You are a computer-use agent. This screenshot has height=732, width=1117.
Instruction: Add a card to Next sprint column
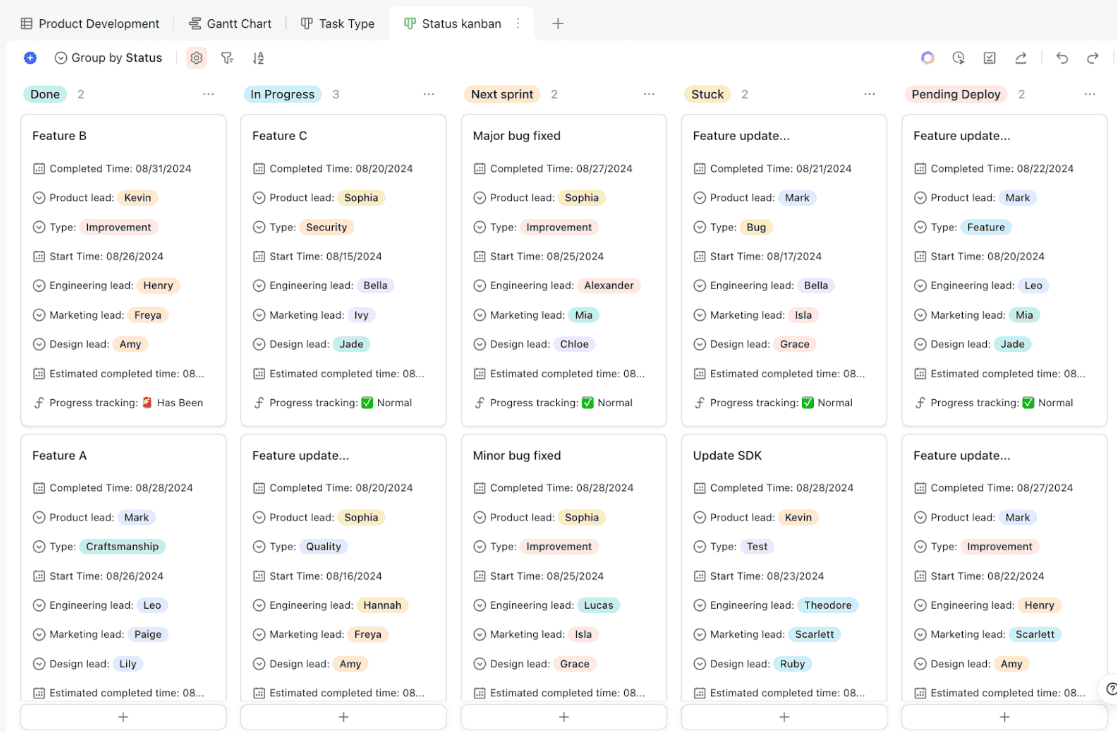click(563, 717)
